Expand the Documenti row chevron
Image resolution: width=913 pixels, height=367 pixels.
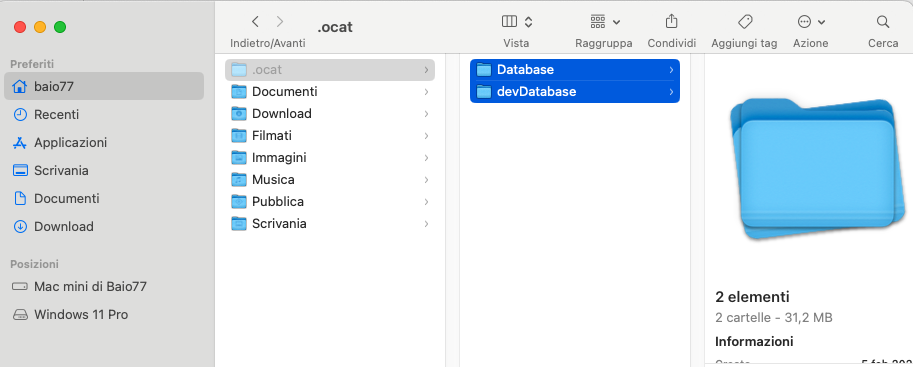coord(426,92)
